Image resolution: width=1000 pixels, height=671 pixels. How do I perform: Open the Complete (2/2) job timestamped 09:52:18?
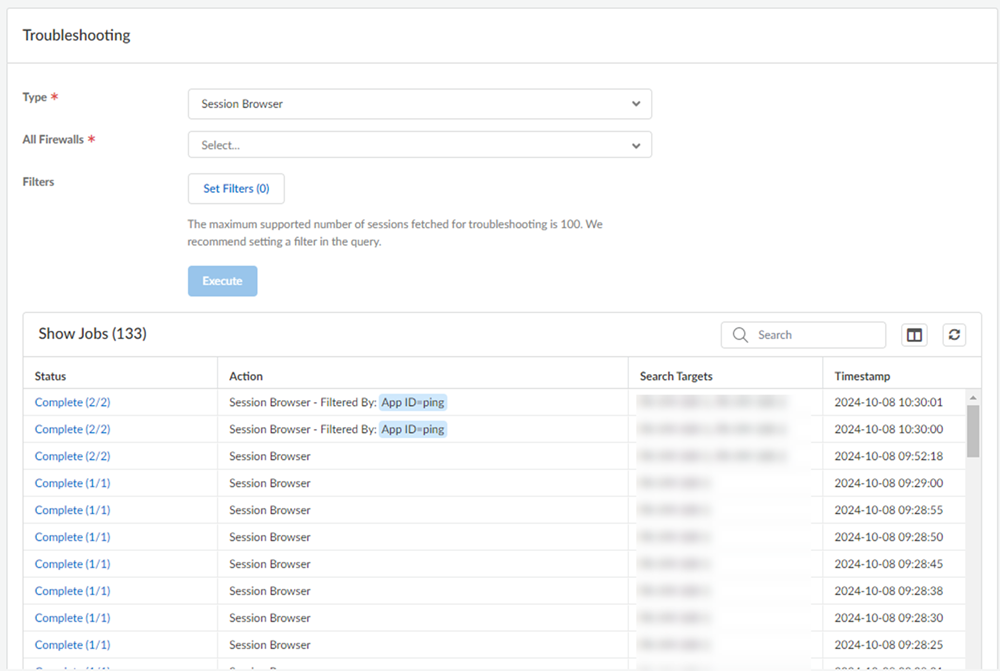click(72, 455)
